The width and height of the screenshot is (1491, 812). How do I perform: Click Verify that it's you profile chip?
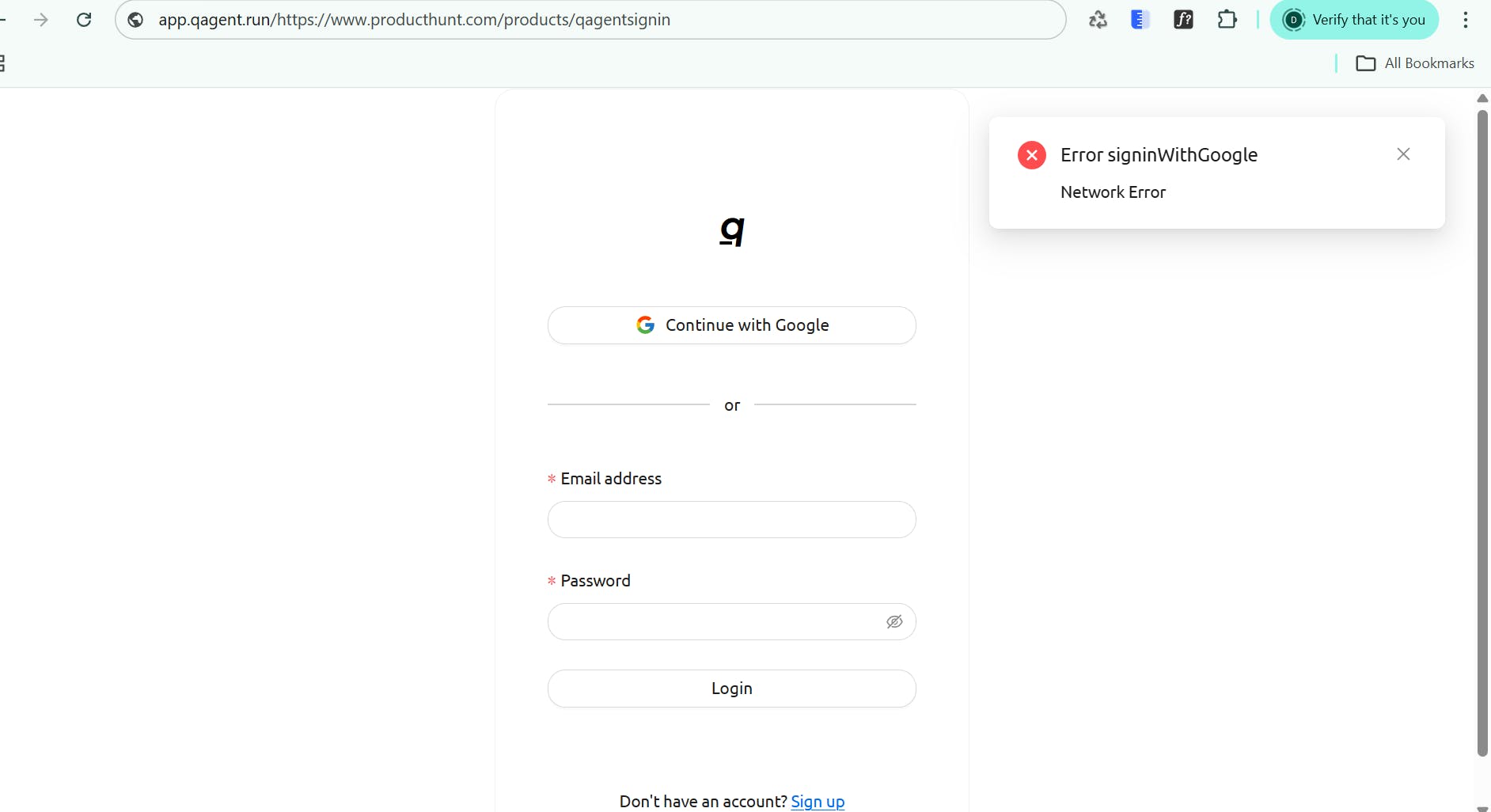(1354, 20)
